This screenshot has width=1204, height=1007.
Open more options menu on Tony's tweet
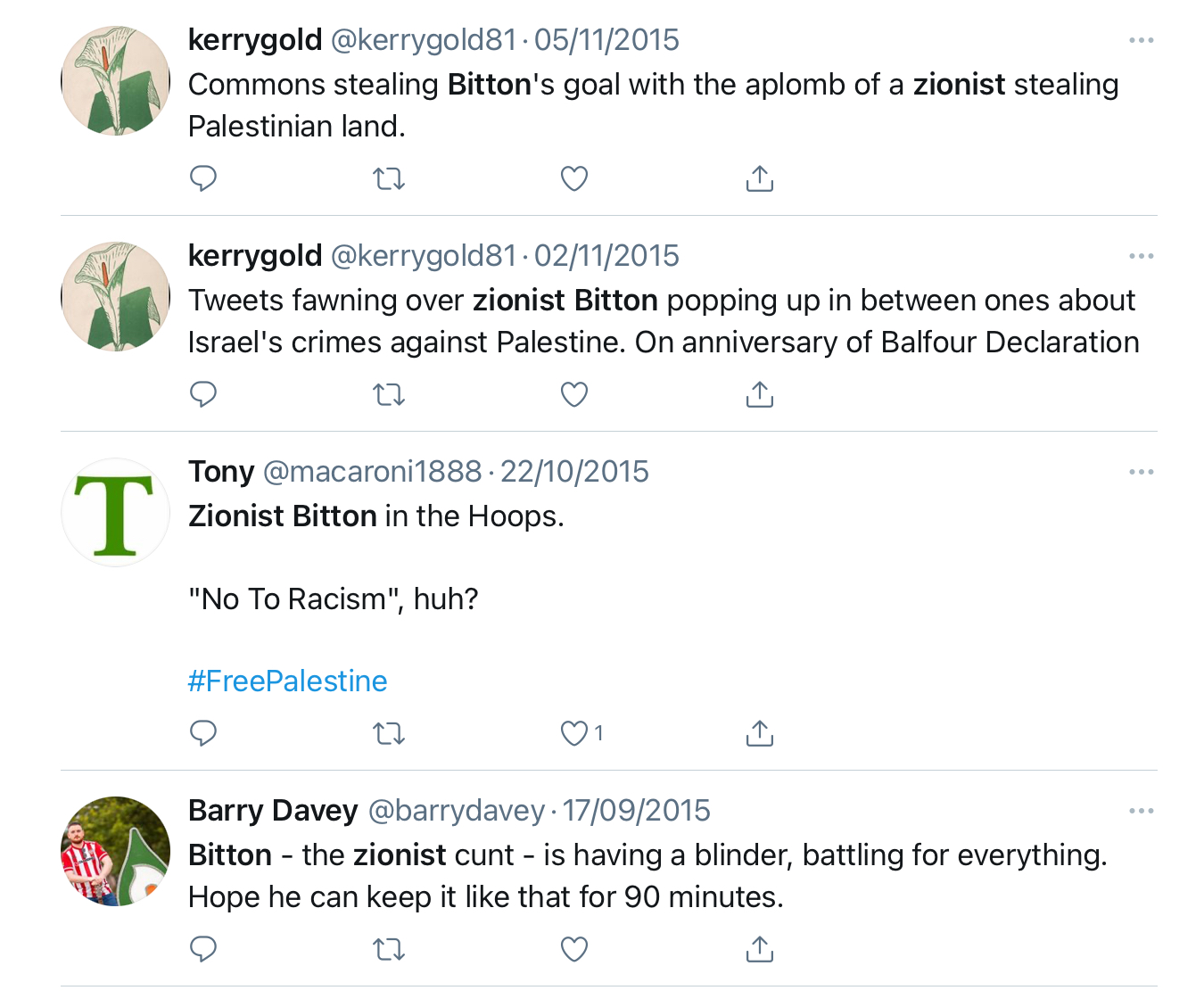coord(1141,472)
